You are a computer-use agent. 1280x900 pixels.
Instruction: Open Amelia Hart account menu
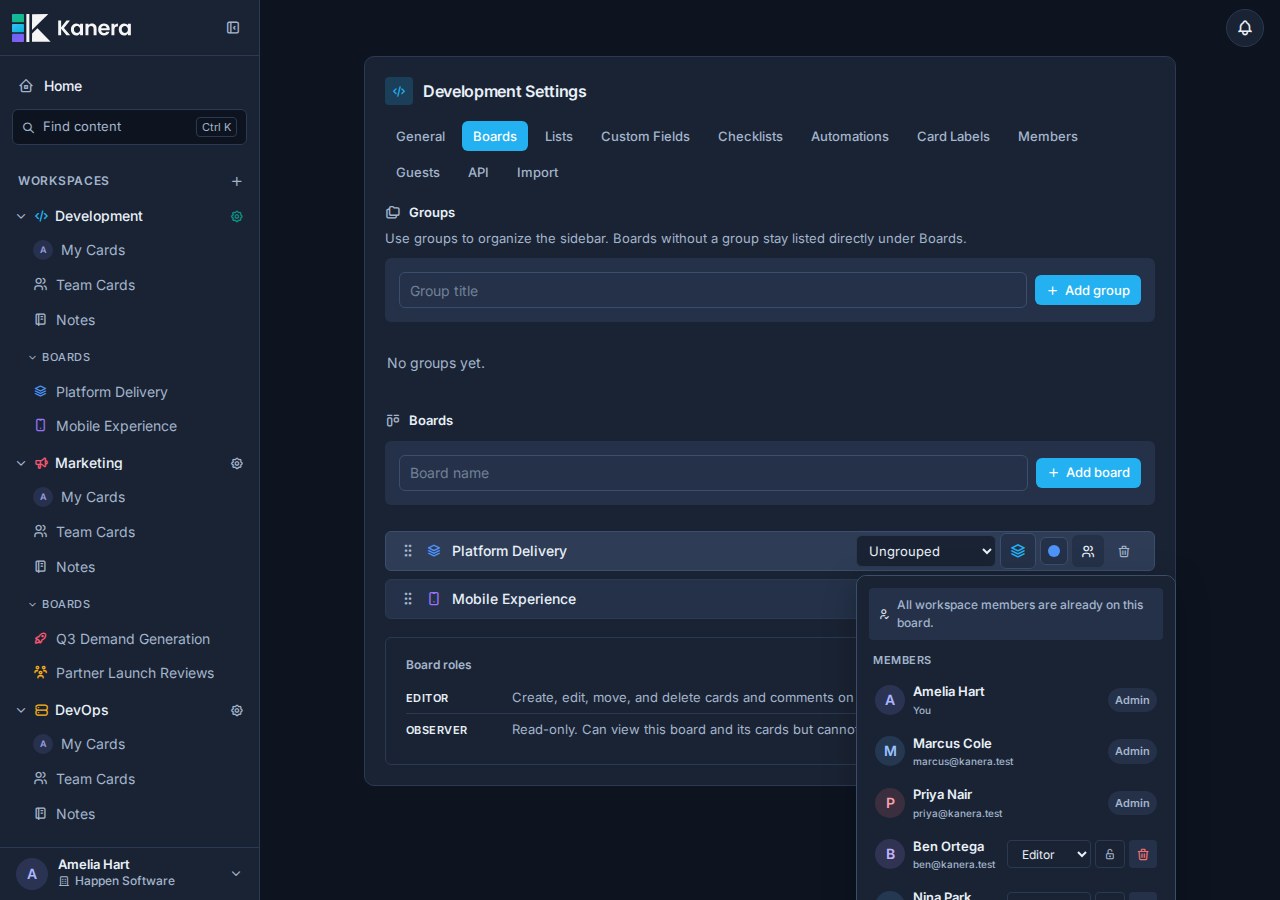pos(129,873)
